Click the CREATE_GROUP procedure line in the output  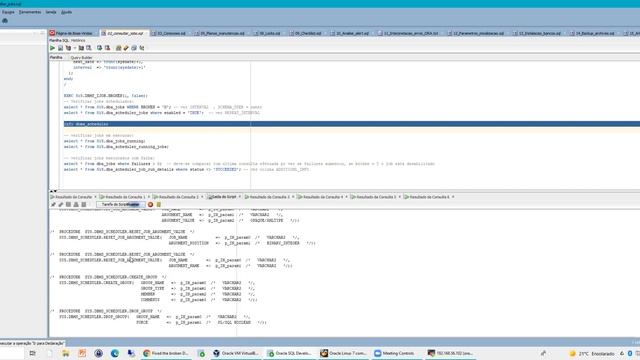[x=109, y=277]
